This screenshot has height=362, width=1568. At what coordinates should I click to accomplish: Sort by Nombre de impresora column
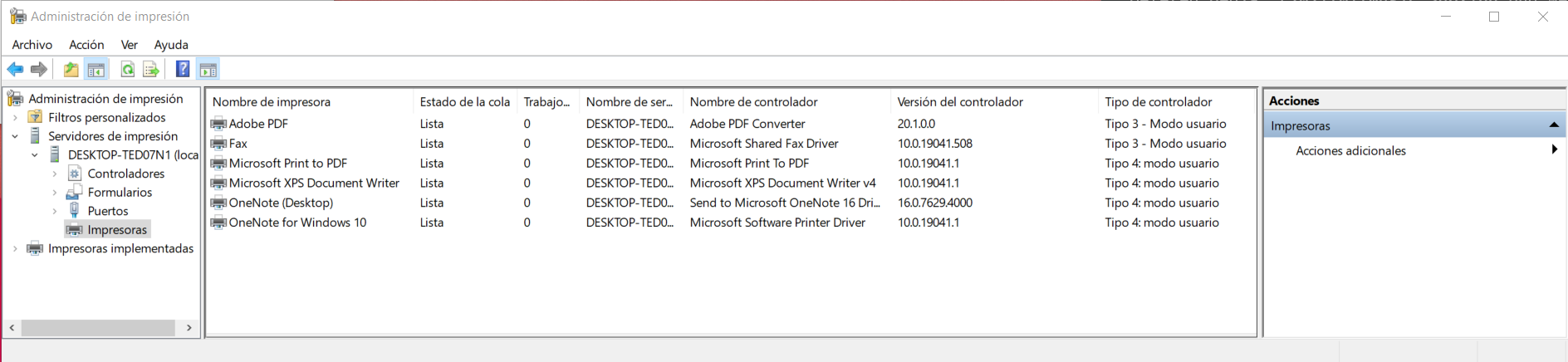coord(310,102)
